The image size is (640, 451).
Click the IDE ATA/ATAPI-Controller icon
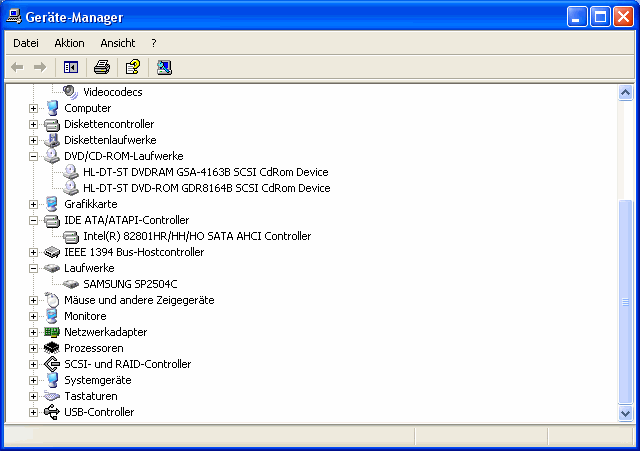[52, 221]
